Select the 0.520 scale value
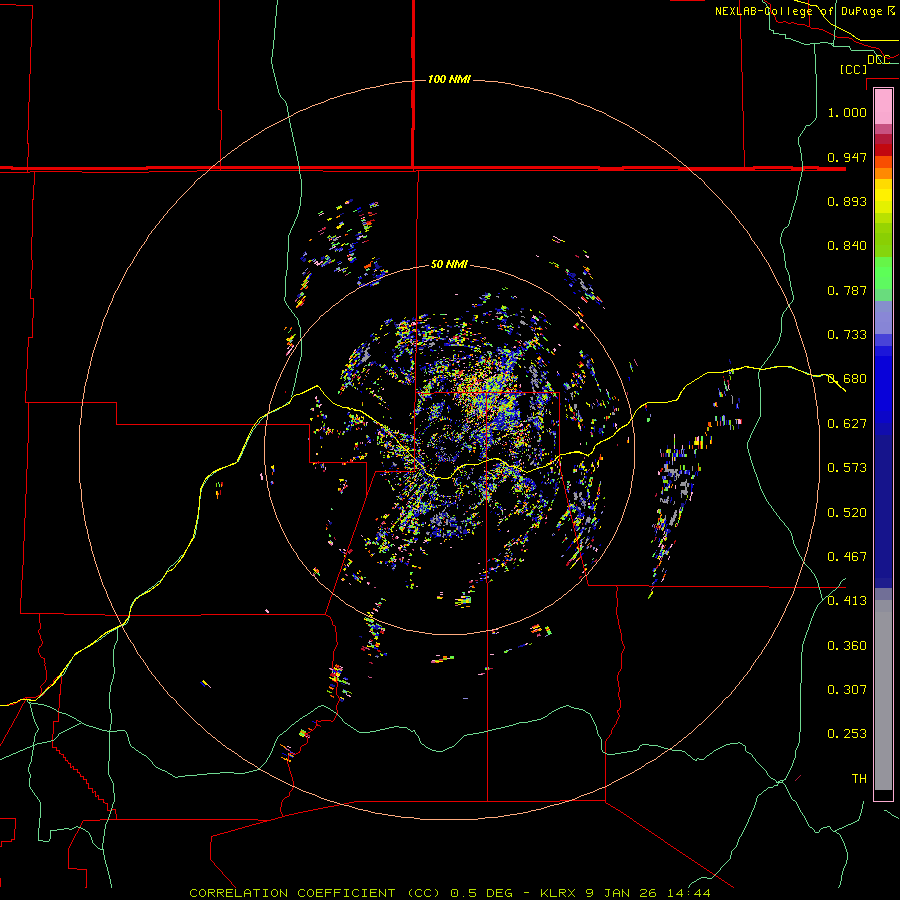 click(x=847, y=512)
